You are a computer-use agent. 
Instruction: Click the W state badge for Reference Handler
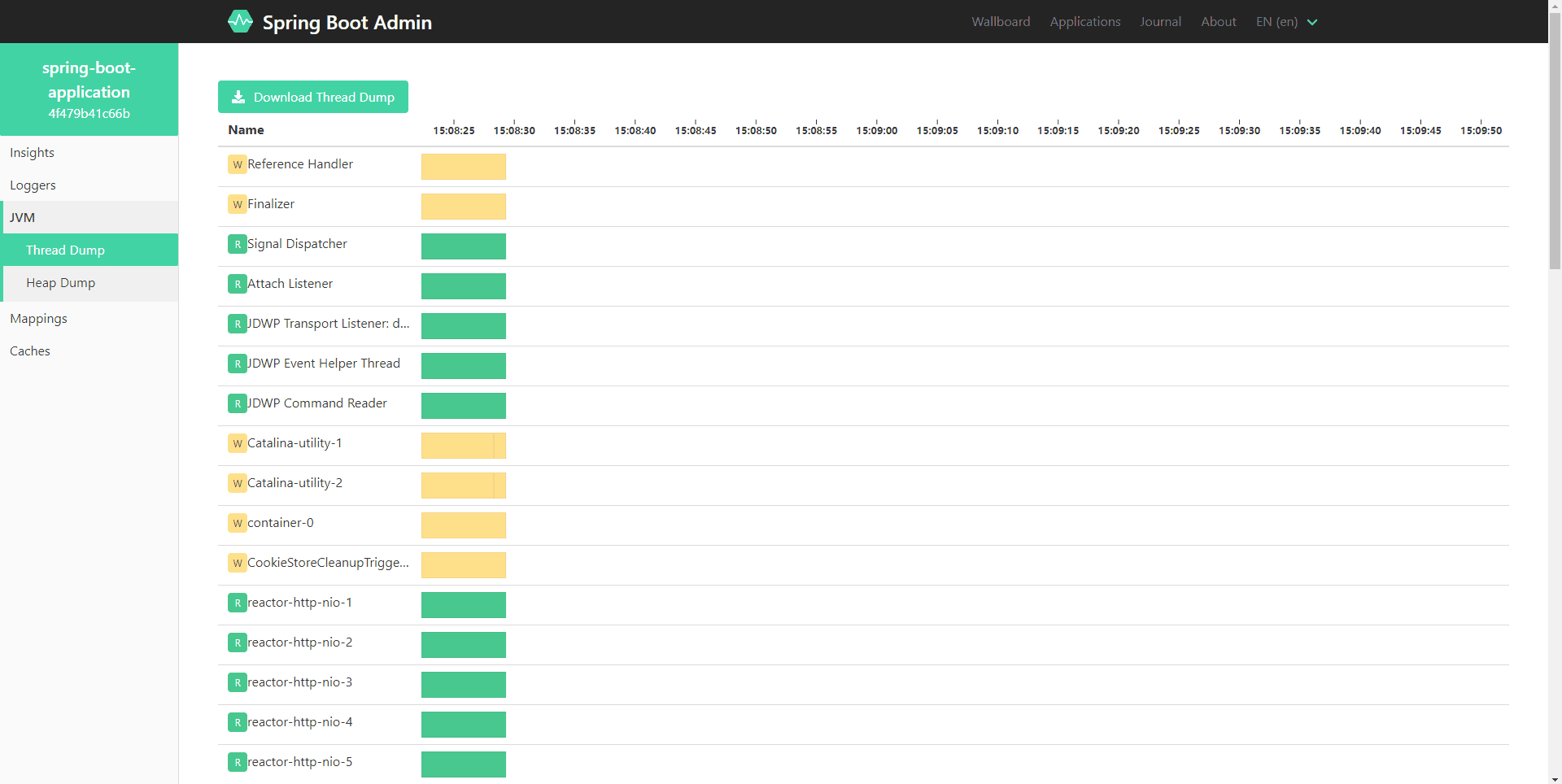pyautogui.click(x=237, y=164)
